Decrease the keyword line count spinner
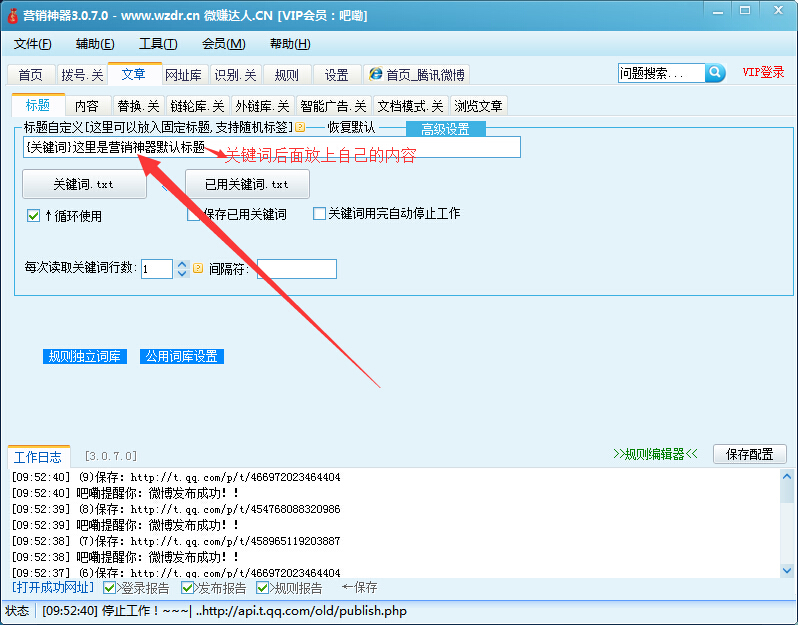The width and height of the screenshot is (798, 625). [x=182, y=273]
